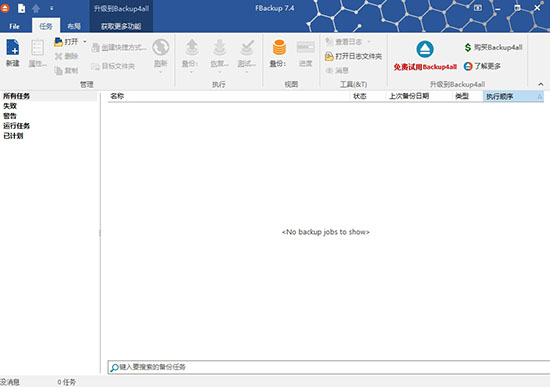Click the View log (查看日志) icon
The width and height of the screenshot is (550, 387).
[x=329, y=42]
